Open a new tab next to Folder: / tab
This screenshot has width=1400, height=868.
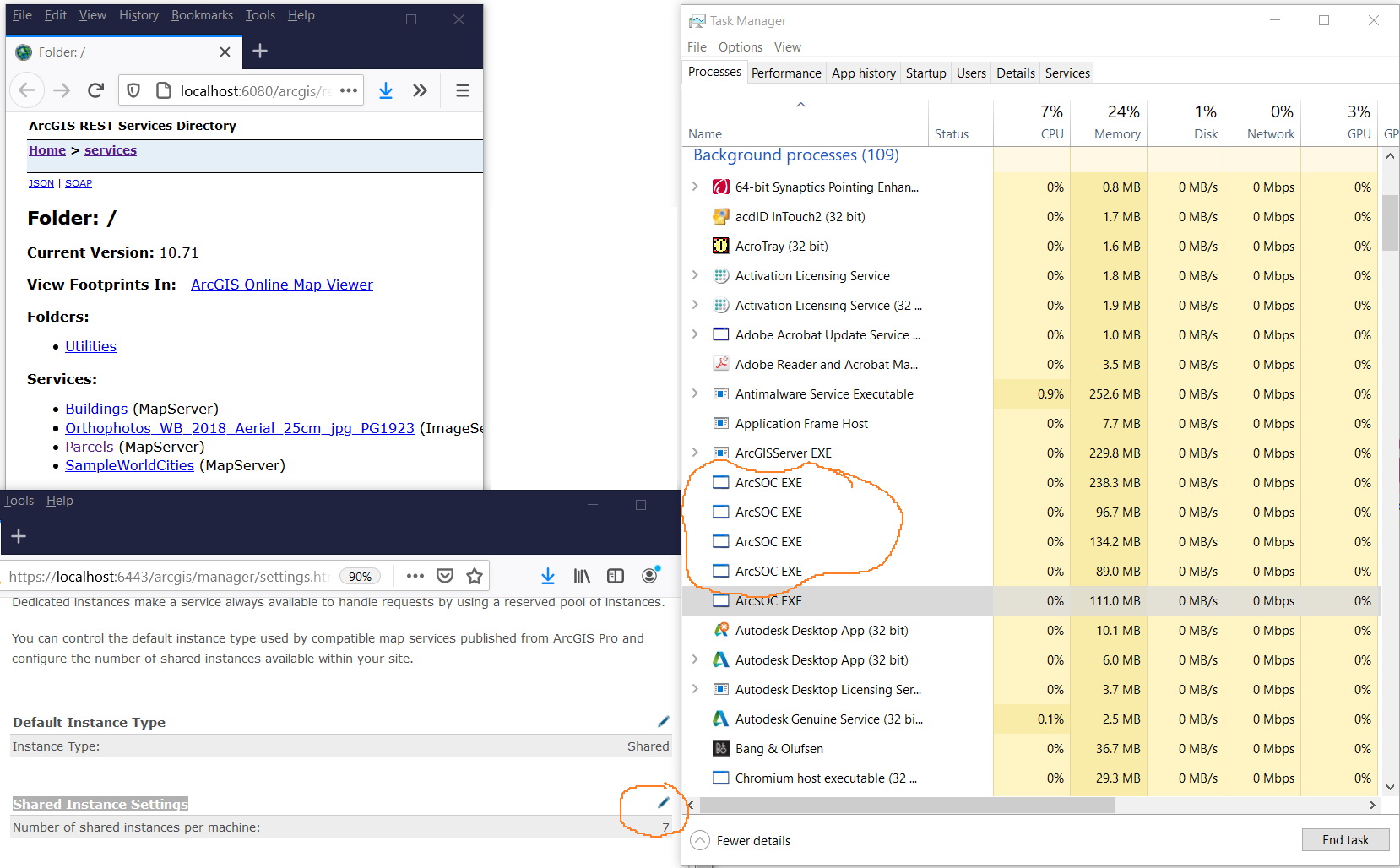[260, 52]
